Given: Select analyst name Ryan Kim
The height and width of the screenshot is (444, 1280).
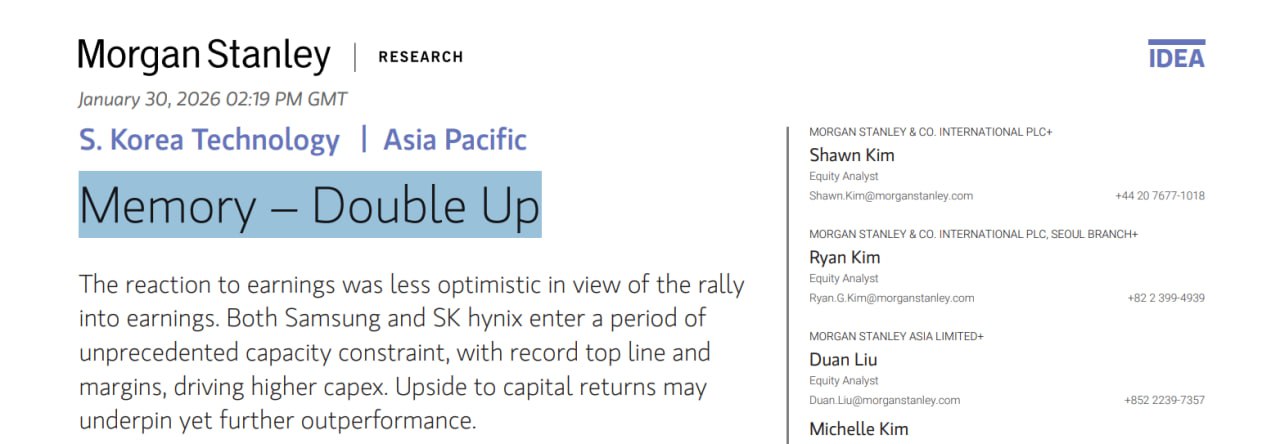Looking at the screenshot, I should coord(845,257).
